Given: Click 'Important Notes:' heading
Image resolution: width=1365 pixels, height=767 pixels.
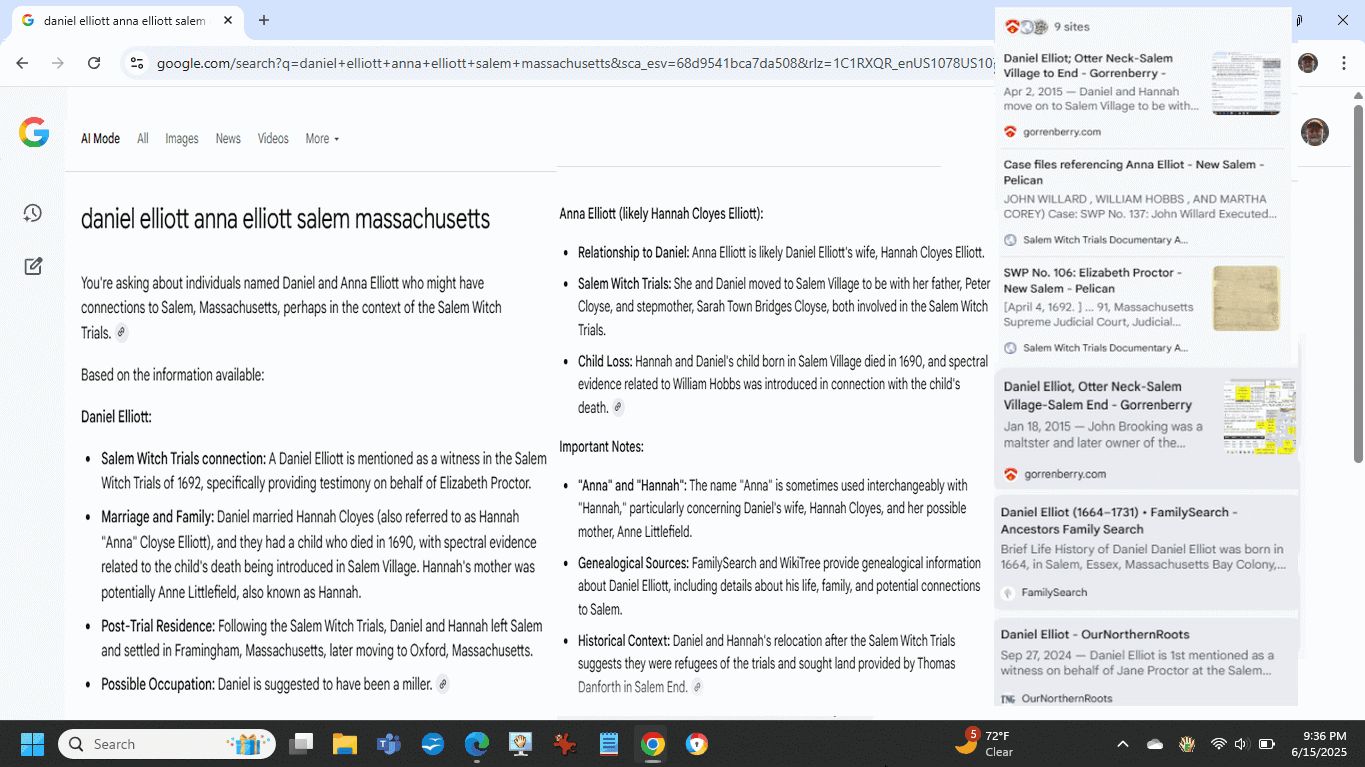Looking at the screenshot, I should tap(601, 447).
